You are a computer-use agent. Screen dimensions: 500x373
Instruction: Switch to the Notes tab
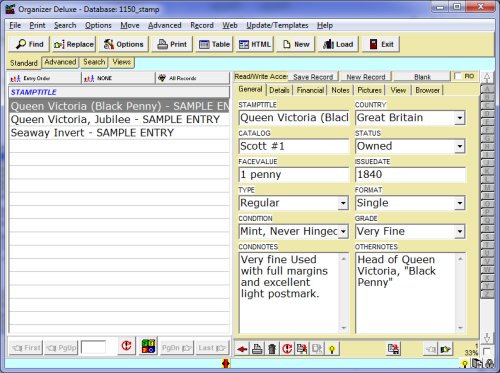pos(340,90)
